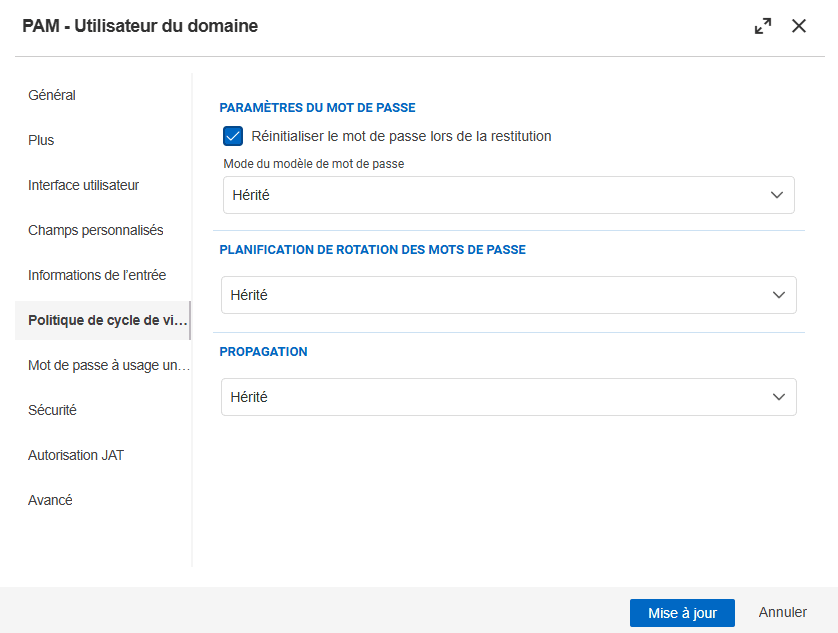Click the chevron on the password template dropdown
Viewport: 838px width, 633px height.
click(778, 195)
